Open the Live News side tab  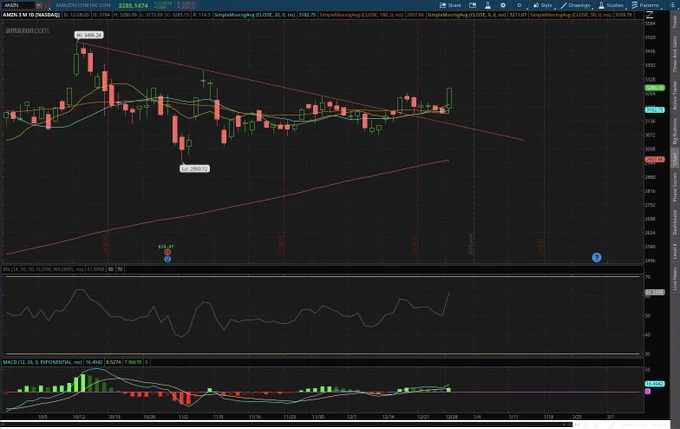pyautogui.click(x=675, y=278)
